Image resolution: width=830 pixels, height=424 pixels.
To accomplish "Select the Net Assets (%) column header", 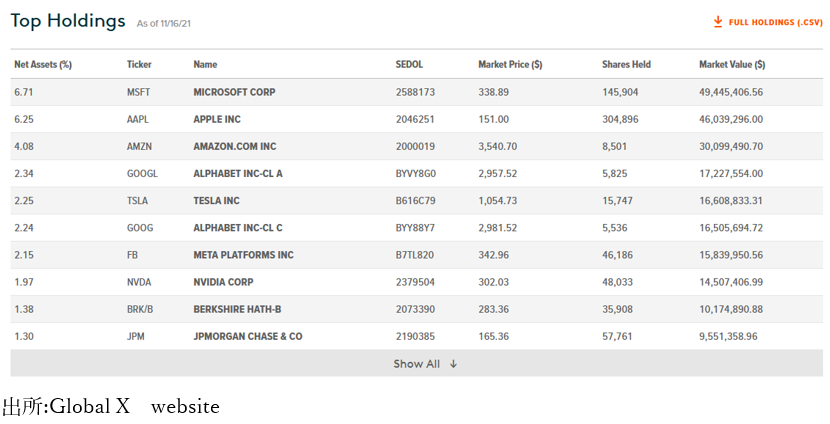I will [x=43, y=65].
